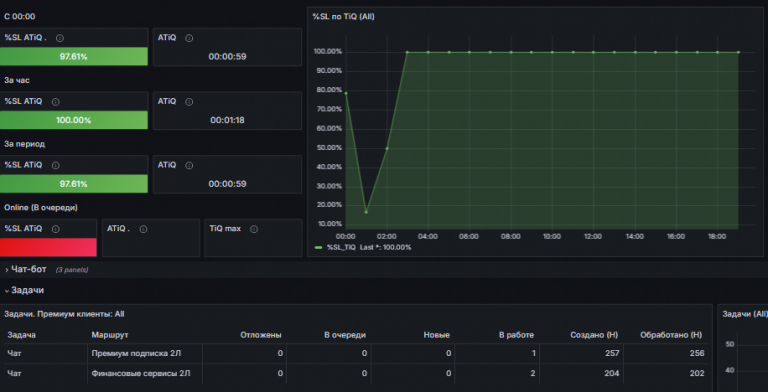Screen dimensions: 768x392
Task: Open the 'С 00:00' row title
Action: pos(20,17)
